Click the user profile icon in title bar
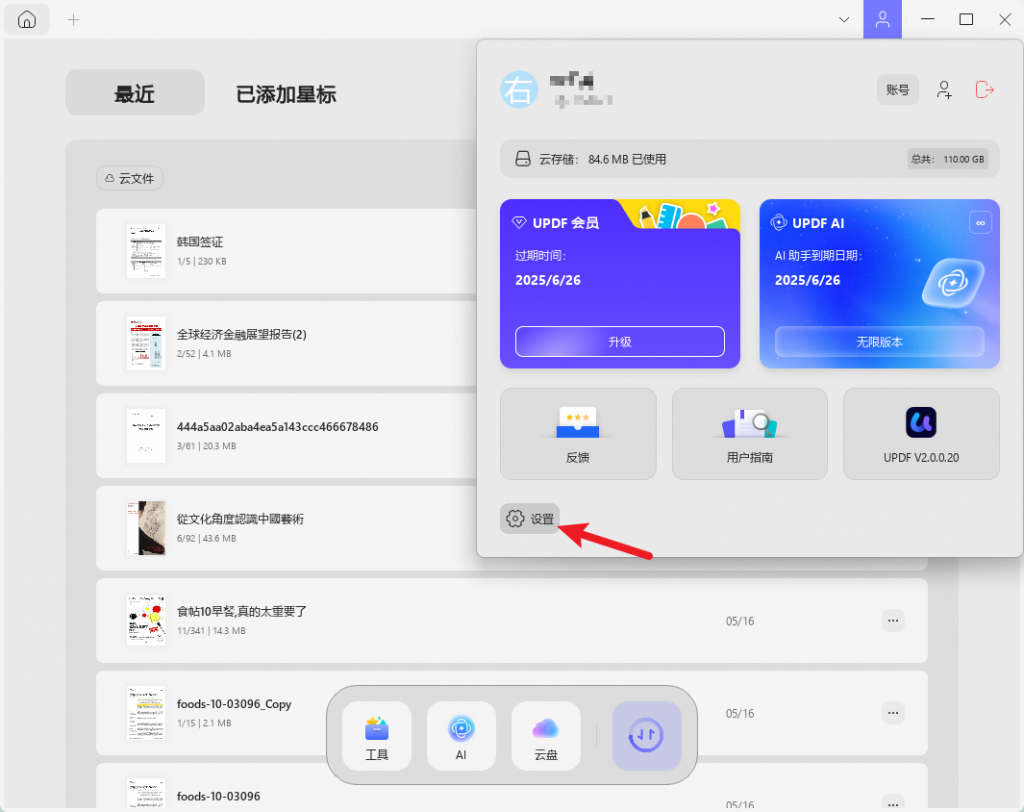 coord(882,20)
